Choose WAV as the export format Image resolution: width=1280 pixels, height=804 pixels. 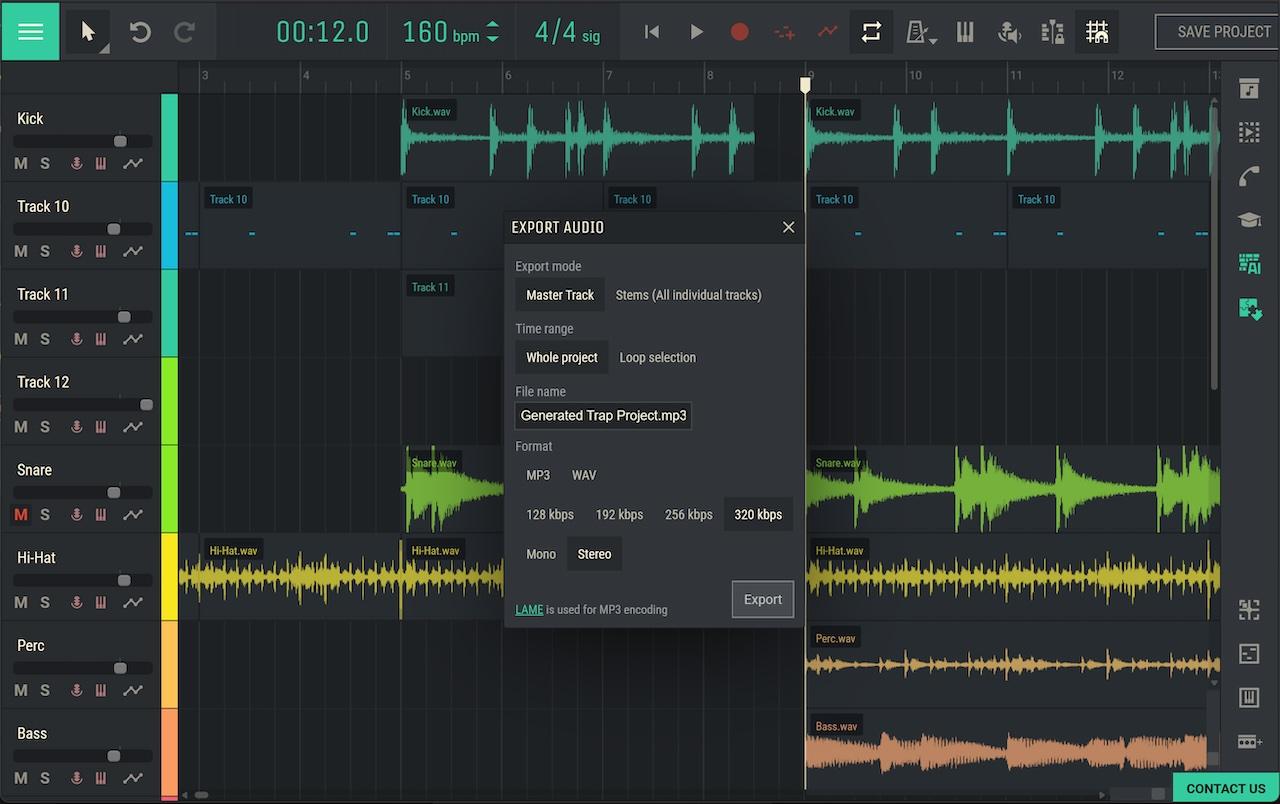(583, 475)
